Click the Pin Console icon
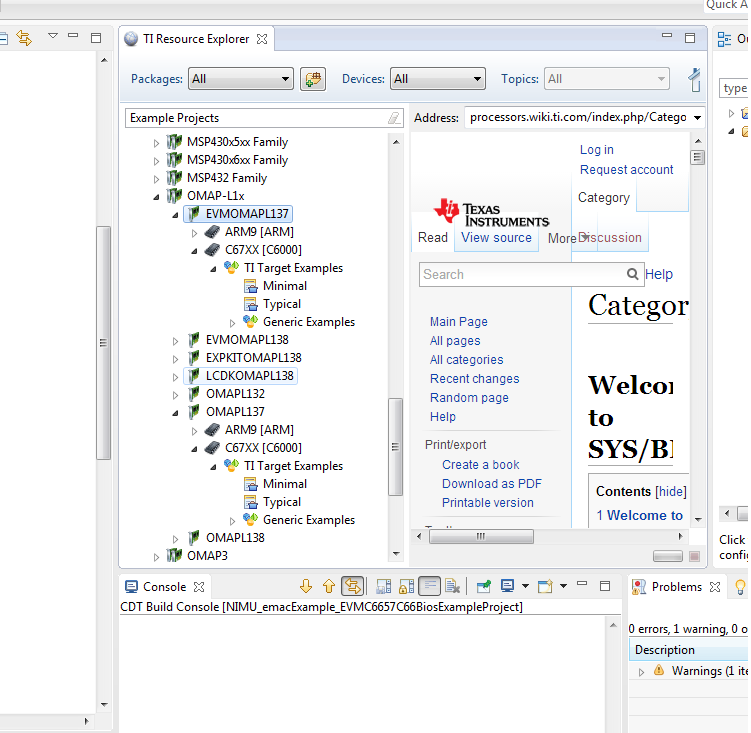This screenshot has width=751, height=733. (484, 586)
